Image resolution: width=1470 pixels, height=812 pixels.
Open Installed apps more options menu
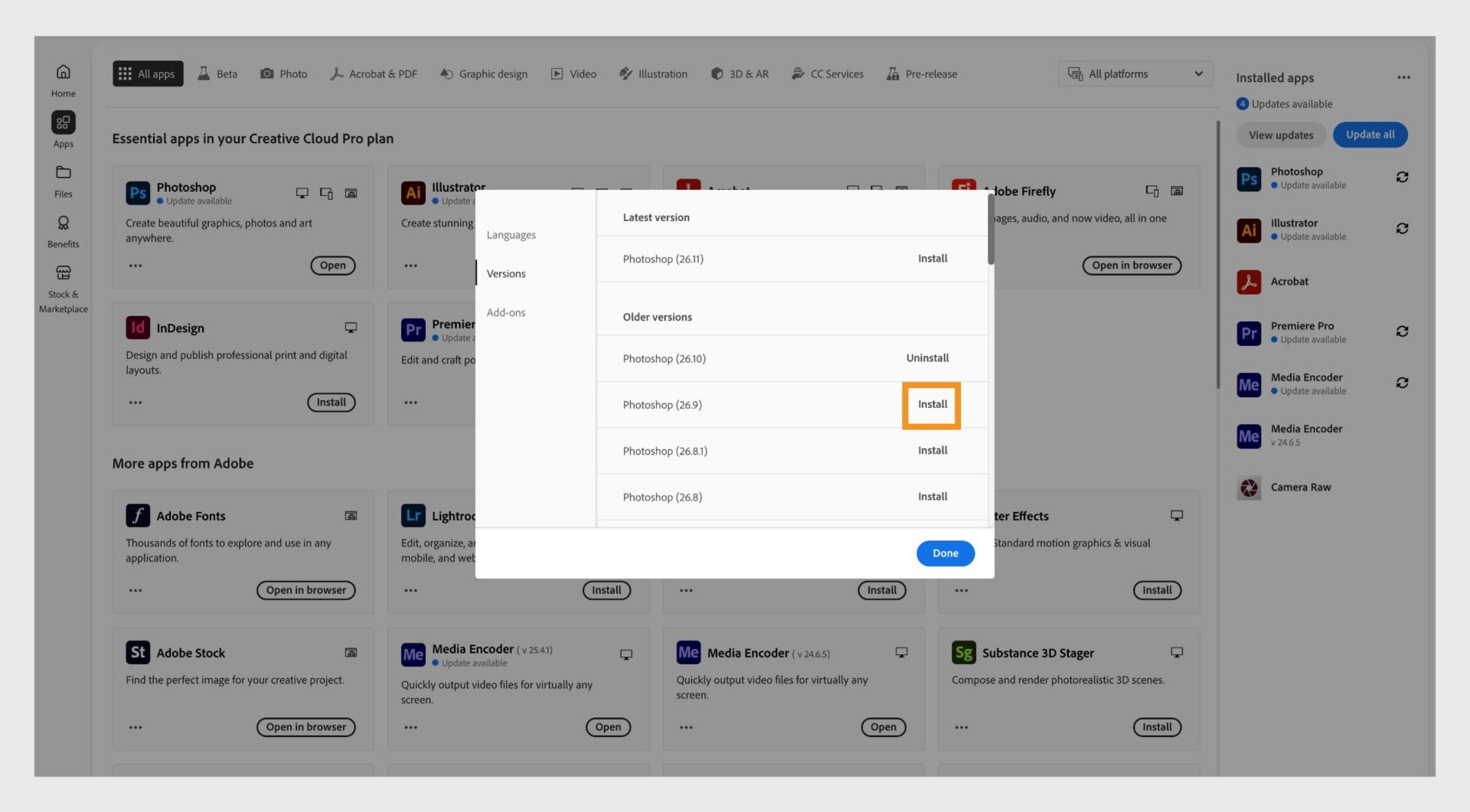pyautogui.click(x=1403, y=77)
